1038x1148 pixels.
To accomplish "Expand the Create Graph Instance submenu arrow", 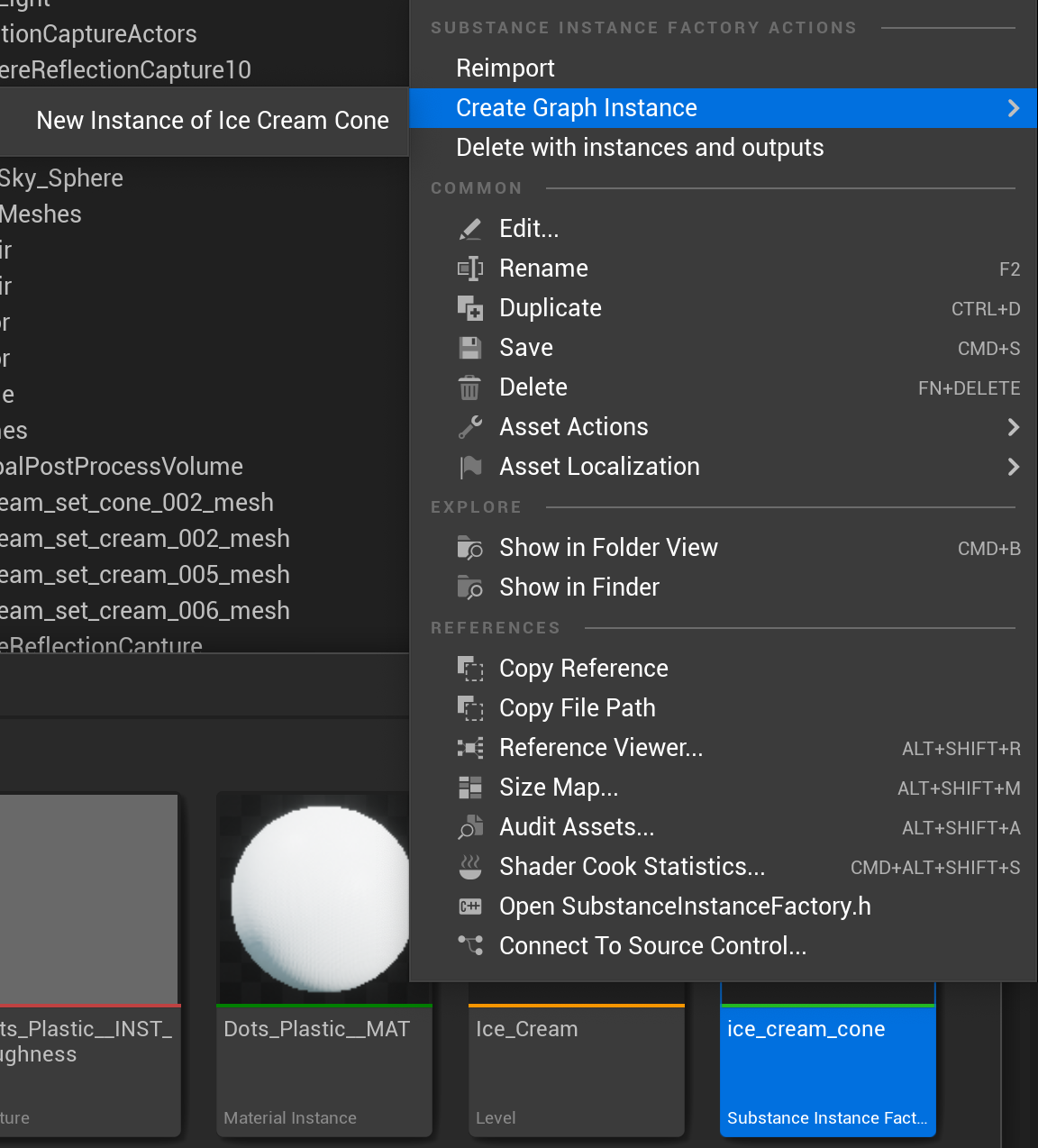I will 1013,108.
